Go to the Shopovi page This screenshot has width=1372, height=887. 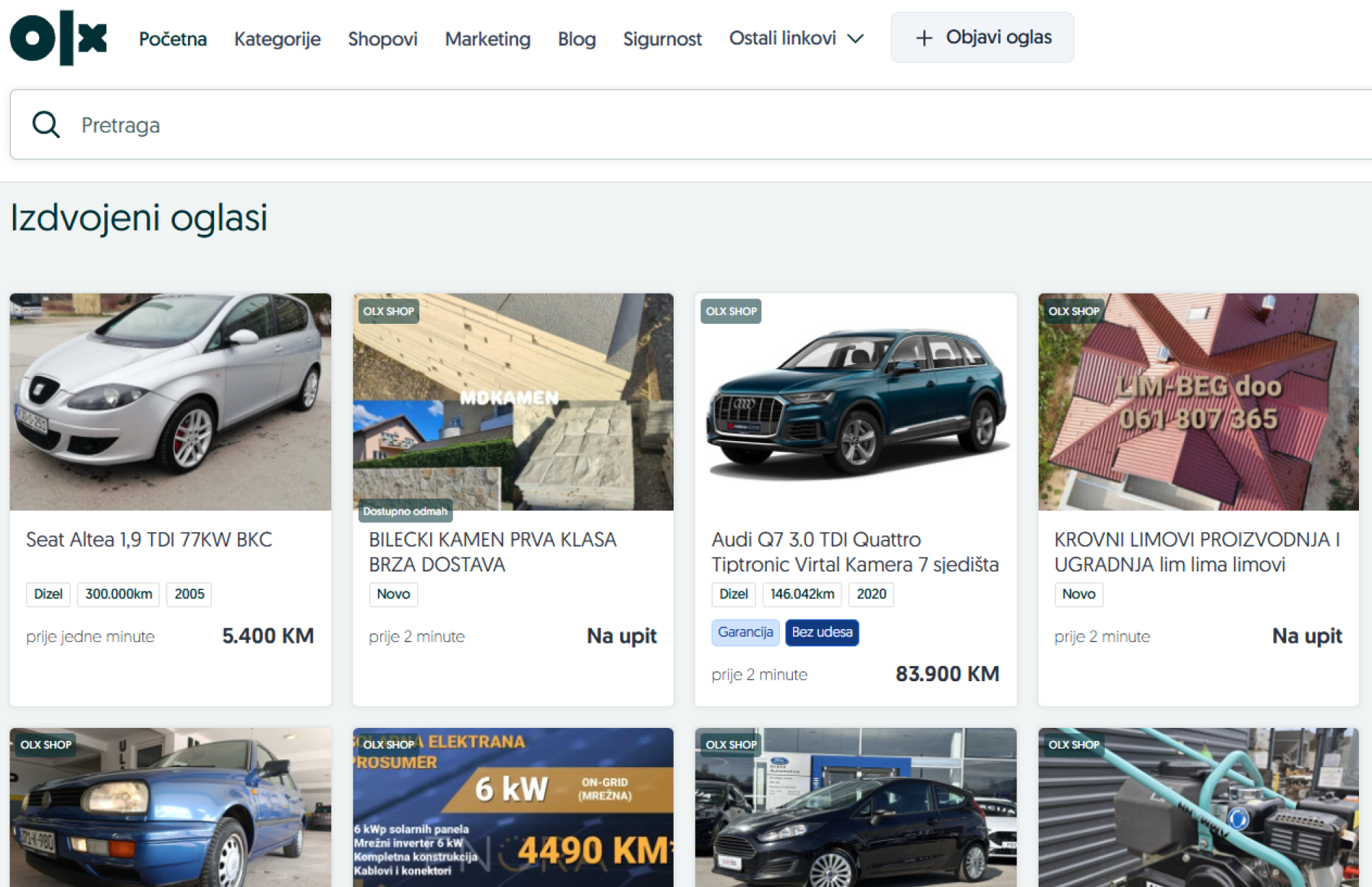click(x=383, y=39)
